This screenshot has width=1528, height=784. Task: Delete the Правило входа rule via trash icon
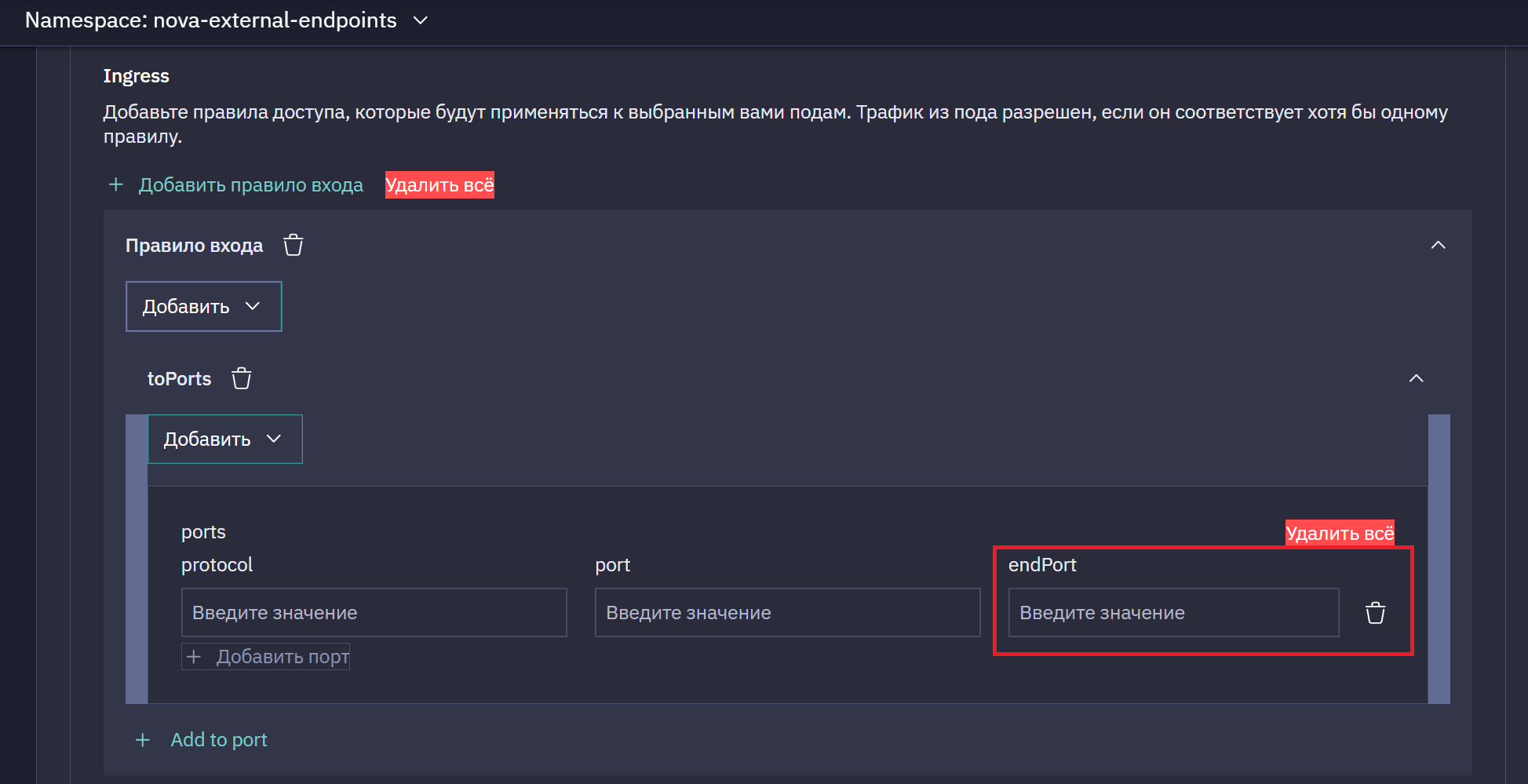point(294,245)
